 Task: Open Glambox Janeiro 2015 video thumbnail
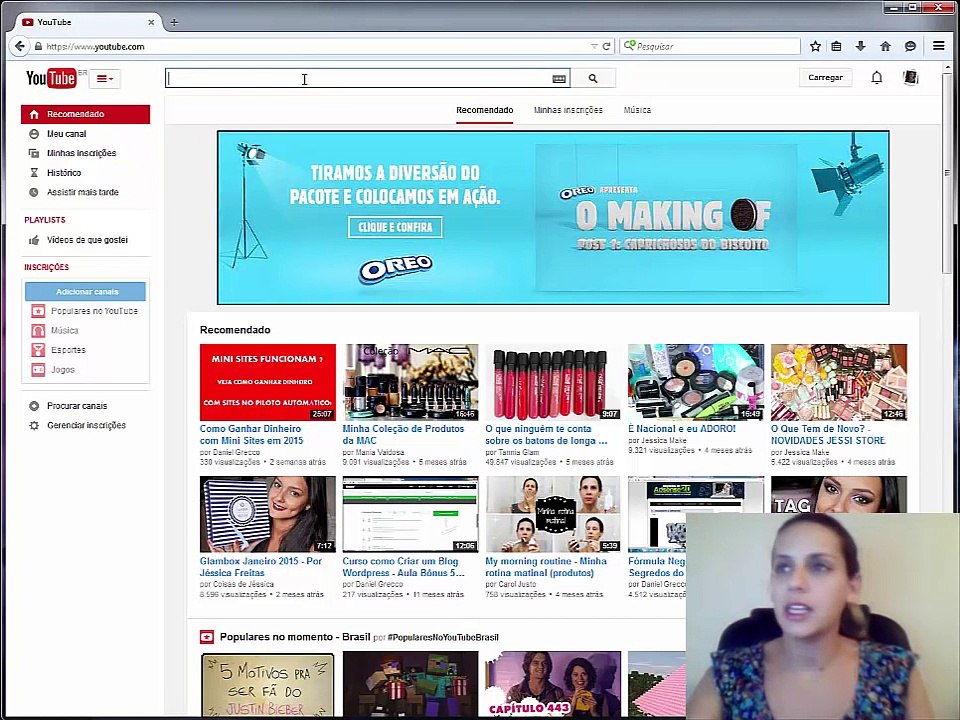tap(268, 514)
